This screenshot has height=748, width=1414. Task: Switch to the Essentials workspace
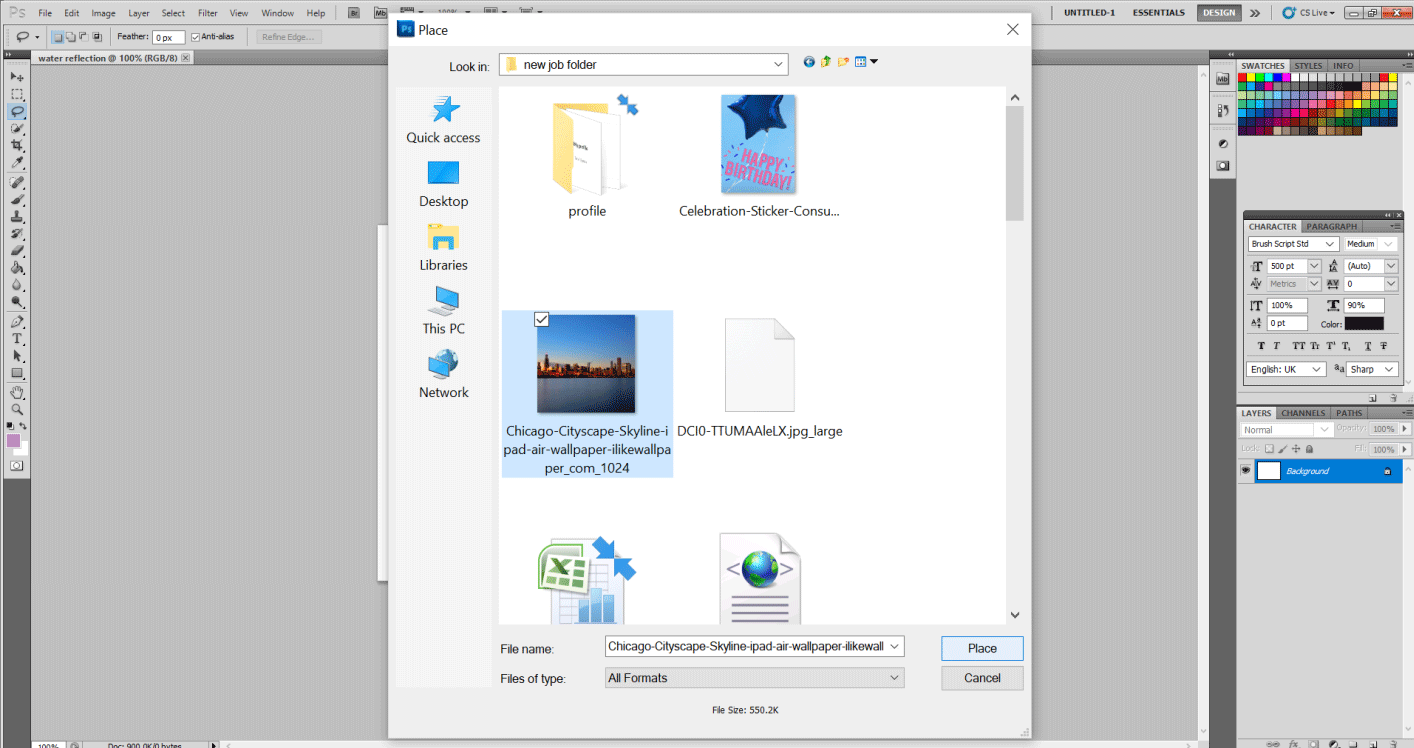pyautogui.click(x=1158, y=13)
